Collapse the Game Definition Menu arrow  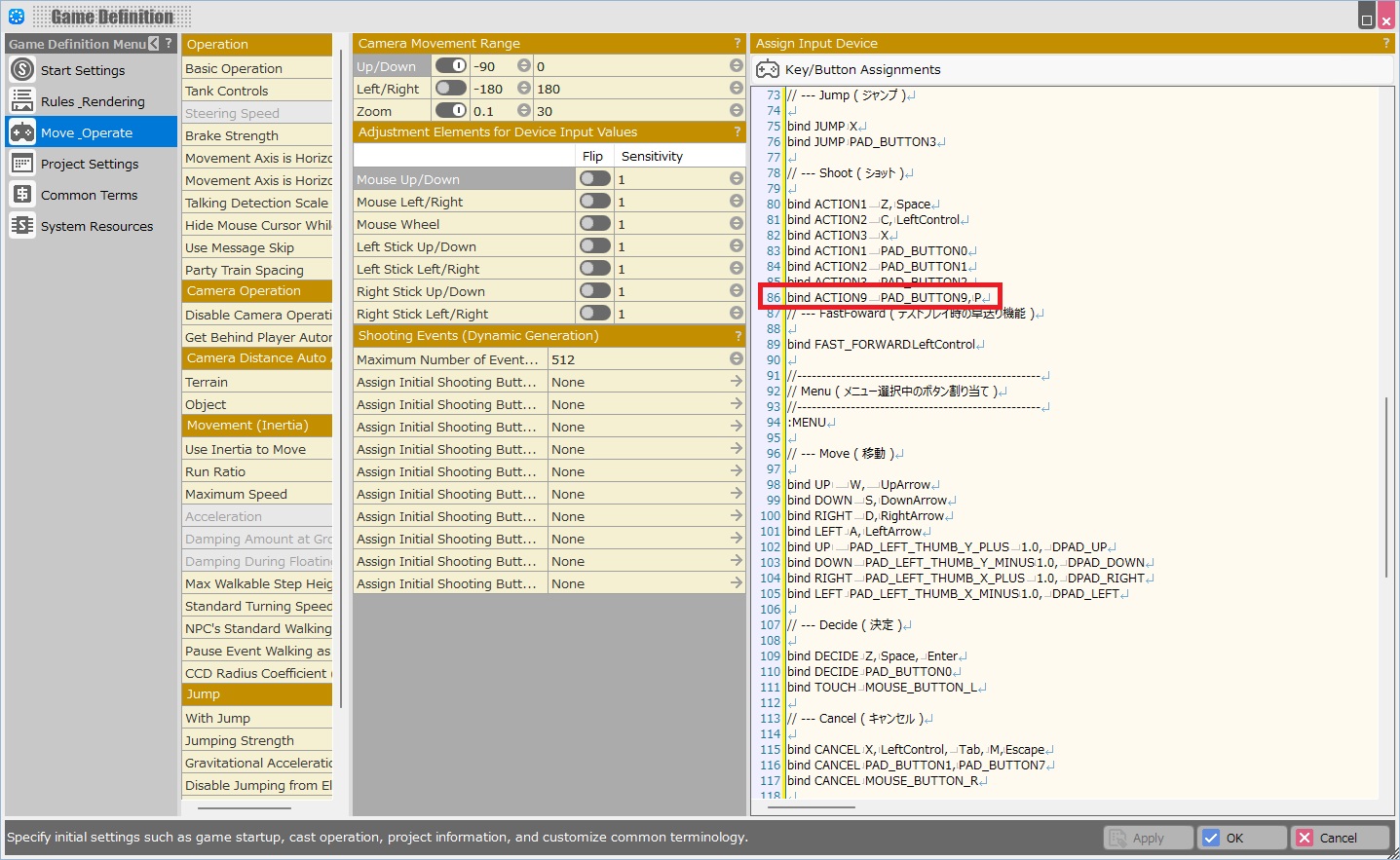click(154, 44)
